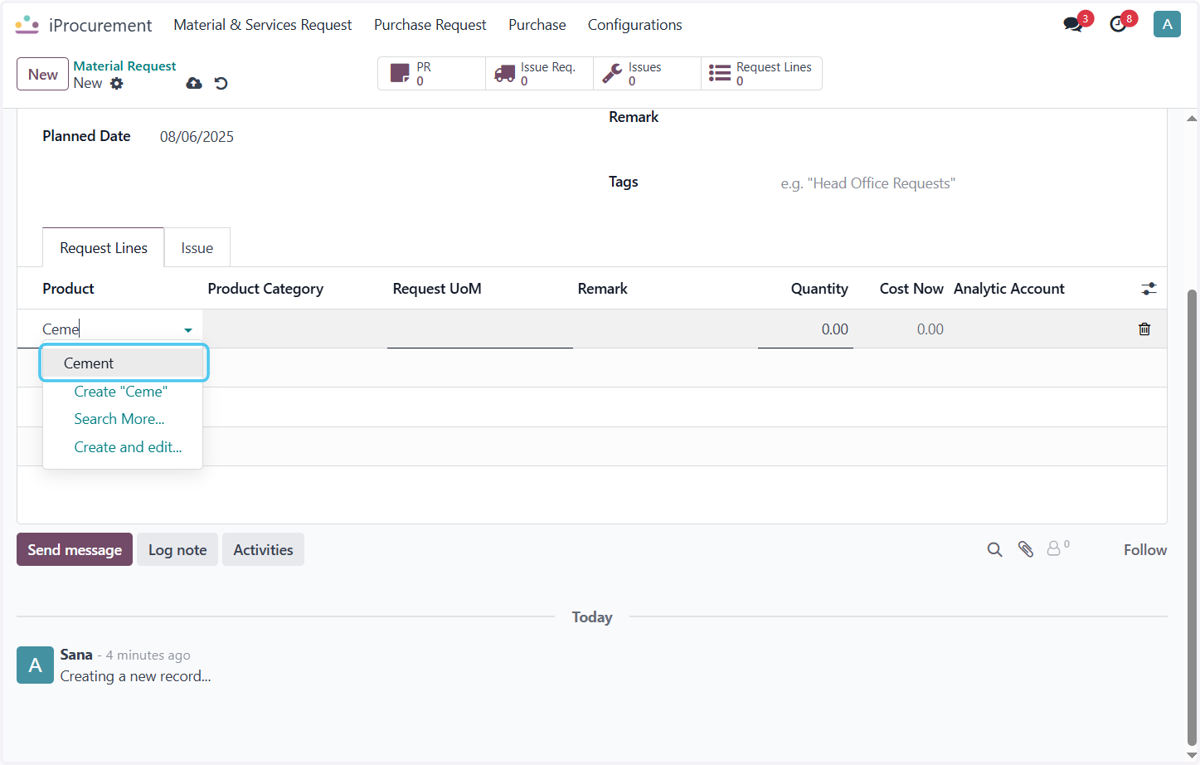Delete the request line with trash icon
Image resolution: width=1200 pixels, height=765 pixels.
coord(1144,329)
